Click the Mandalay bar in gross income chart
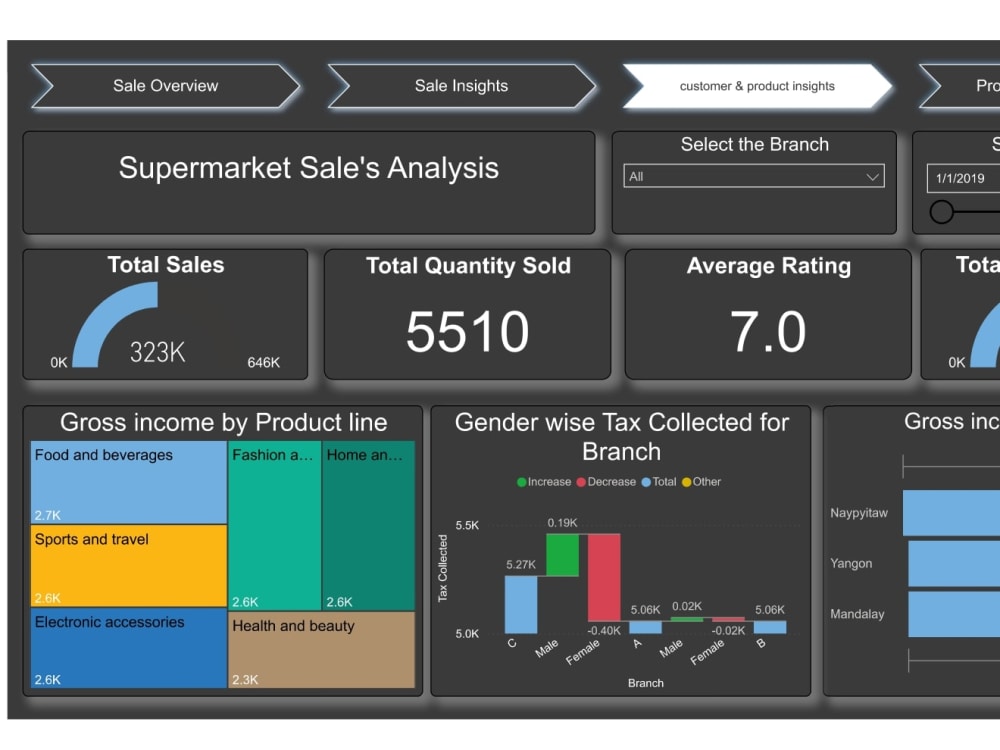The image size is (1000, 750). pos(954,614)
